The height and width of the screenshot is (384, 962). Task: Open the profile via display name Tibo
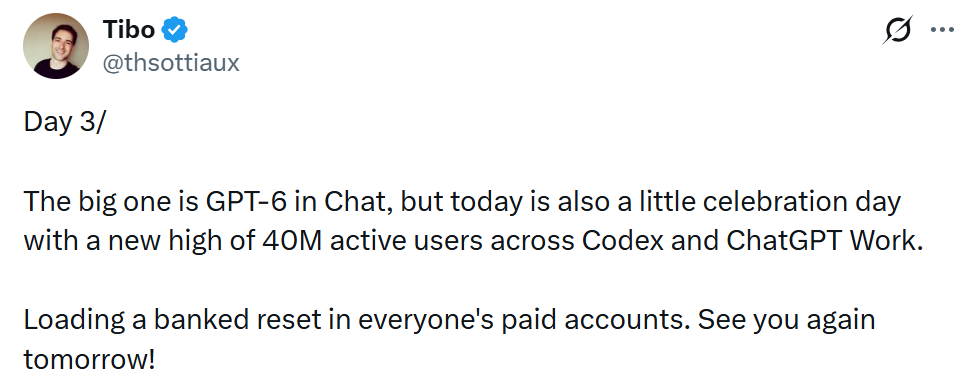coord(129,29)
